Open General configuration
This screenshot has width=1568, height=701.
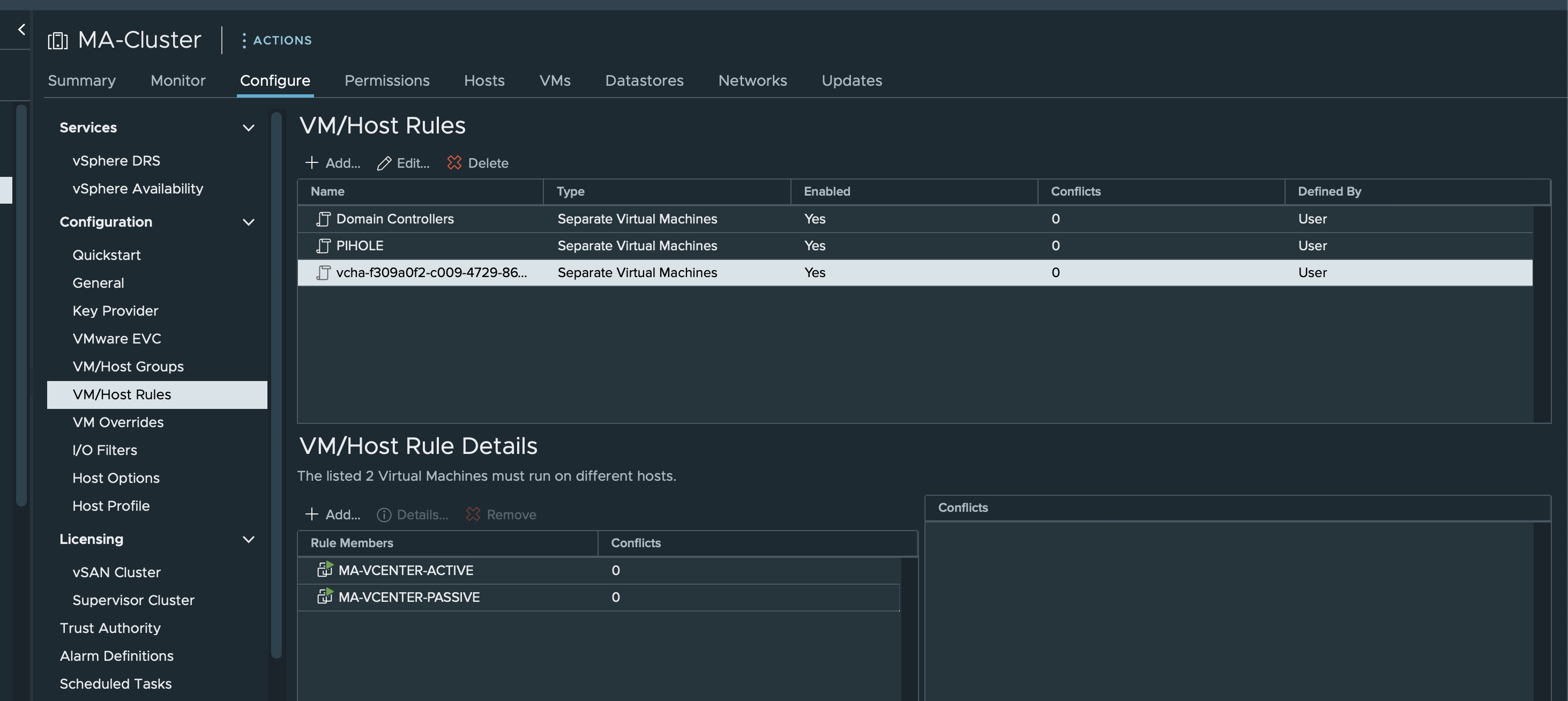[98, 283]
